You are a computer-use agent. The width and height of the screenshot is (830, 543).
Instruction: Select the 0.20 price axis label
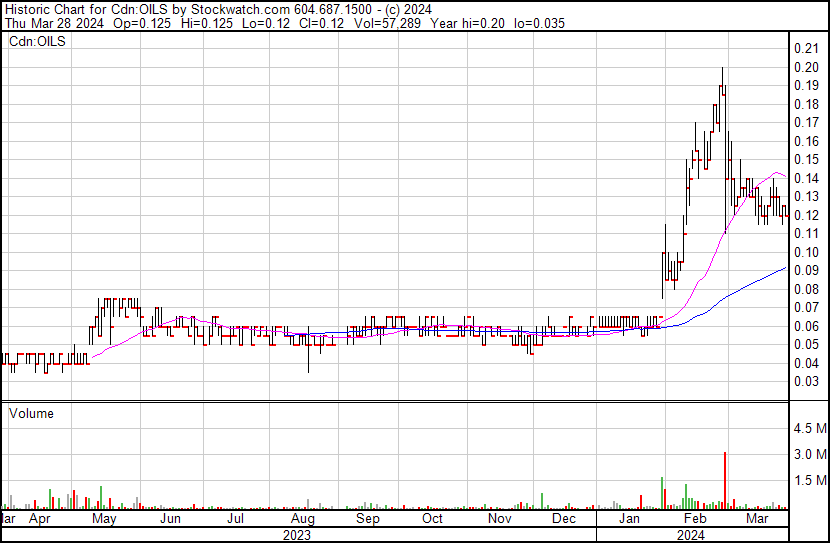click(806, 67)
